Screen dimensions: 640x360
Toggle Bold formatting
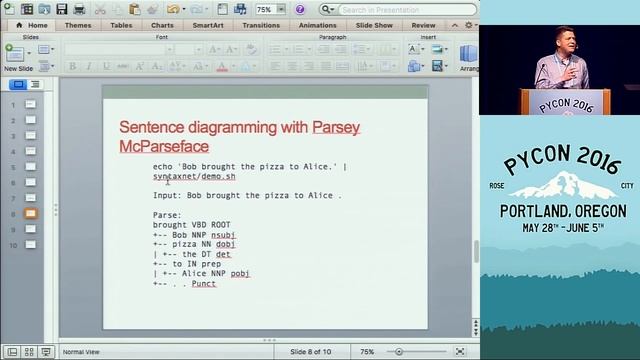coord(72,66)
